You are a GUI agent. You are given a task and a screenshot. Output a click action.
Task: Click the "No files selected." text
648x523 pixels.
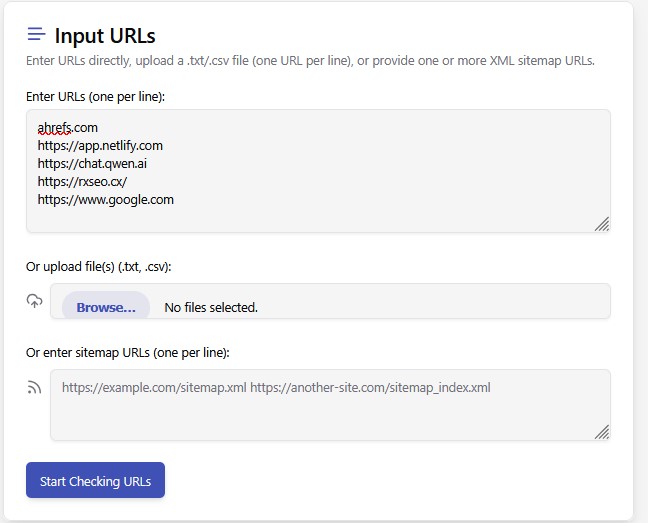[x=211, y=308]
